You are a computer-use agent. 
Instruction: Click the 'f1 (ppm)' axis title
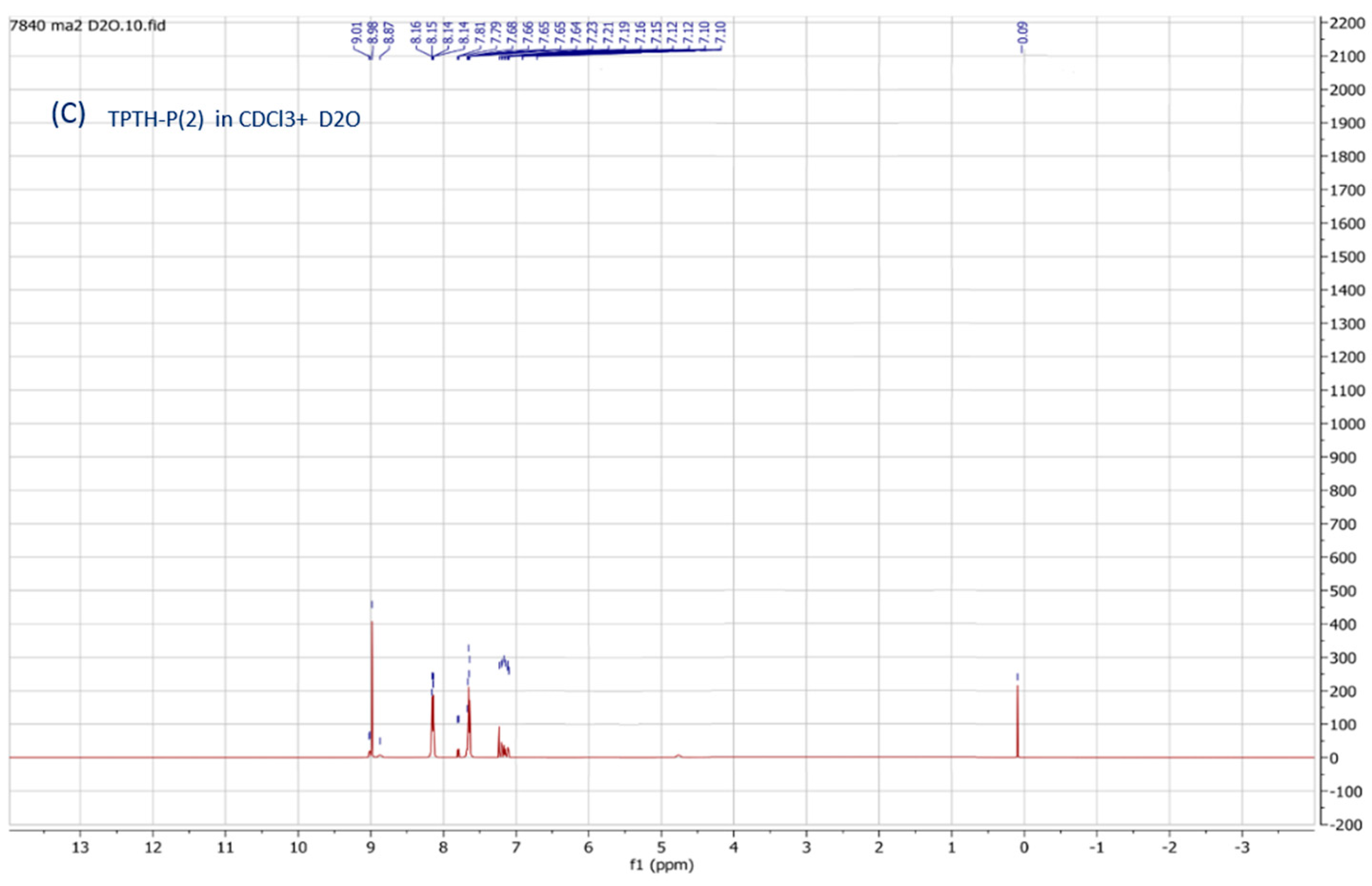[x=662, y=865]
